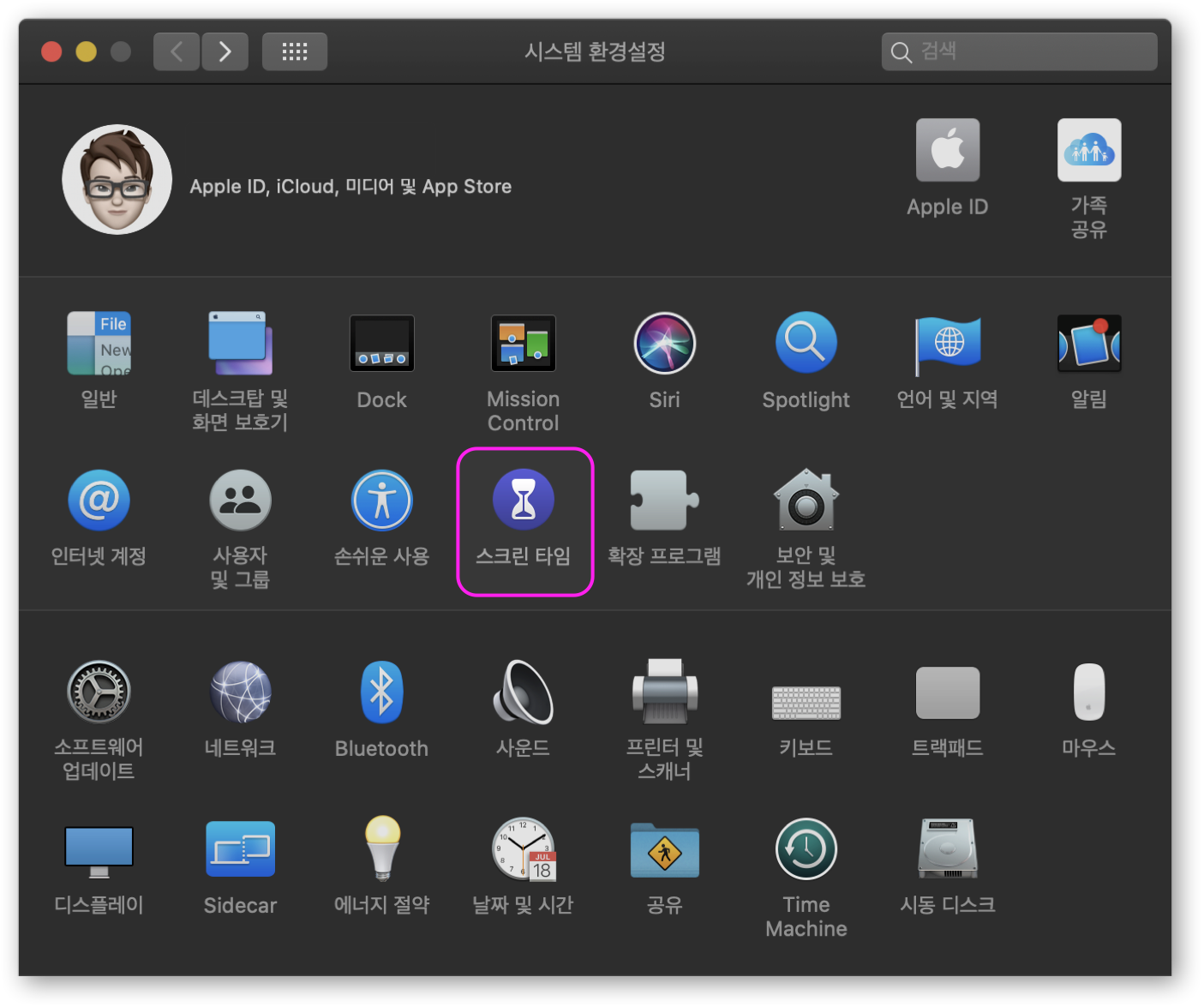Open the Dock preferences pane
1204x1007 pixels.
point(382,344)
